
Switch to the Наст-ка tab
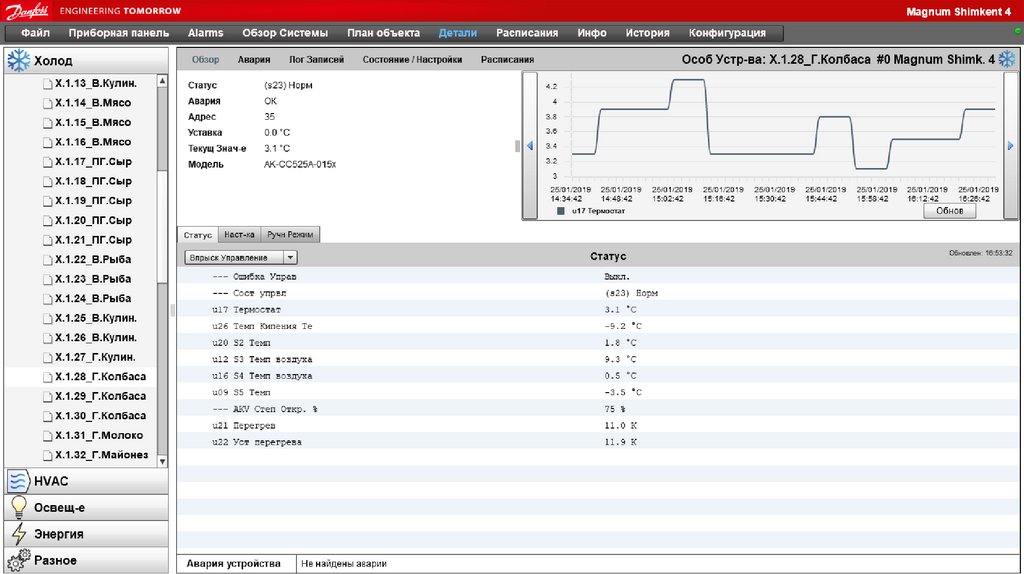tap(239, 235)
